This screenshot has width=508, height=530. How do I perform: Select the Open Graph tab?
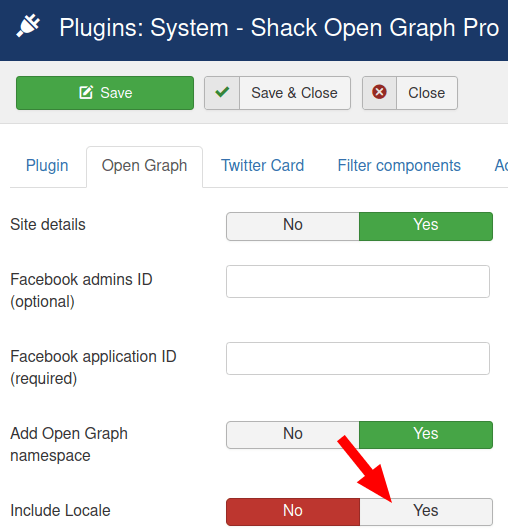click(x=144, y=166)
